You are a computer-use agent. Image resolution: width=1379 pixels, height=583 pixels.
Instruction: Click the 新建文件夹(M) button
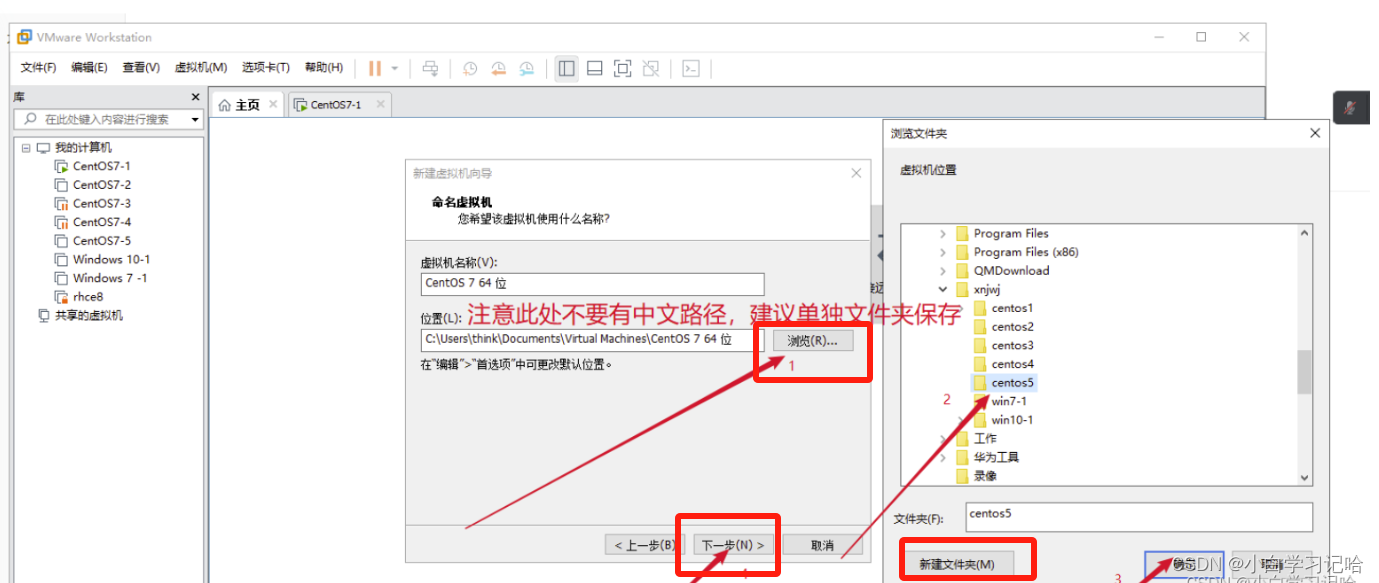pyautogui.click(x=957, y=565)
